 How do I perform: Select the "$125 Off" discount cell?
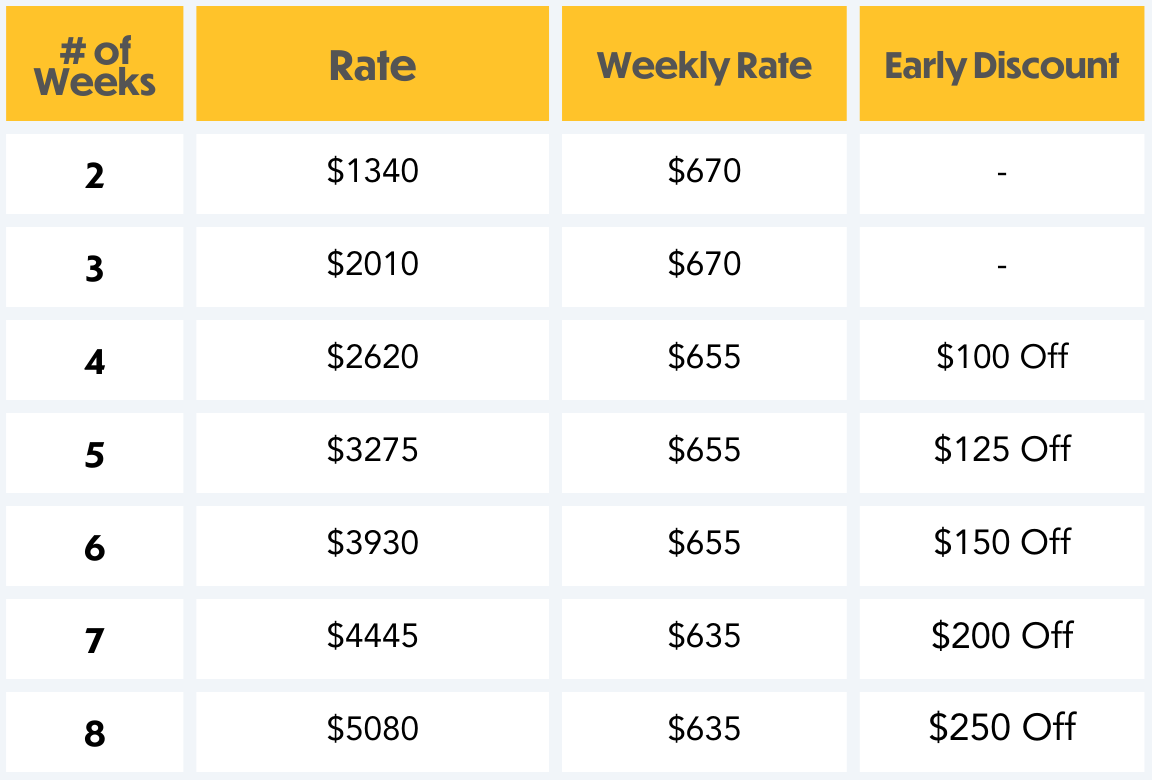[x=1002, y=450]
